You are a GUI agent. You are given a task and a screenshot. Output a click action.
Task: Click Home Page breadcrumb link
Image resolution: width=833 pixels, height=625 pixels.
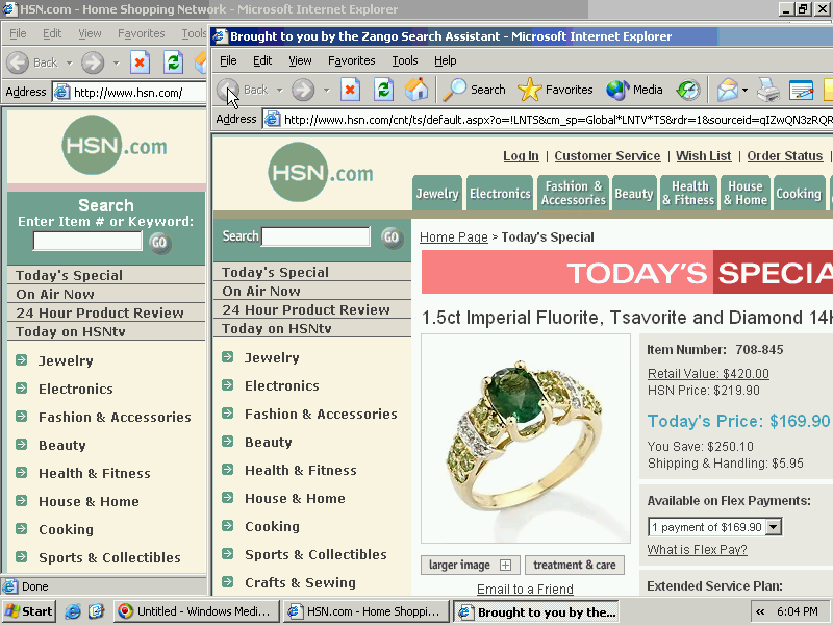click(454, 237)
